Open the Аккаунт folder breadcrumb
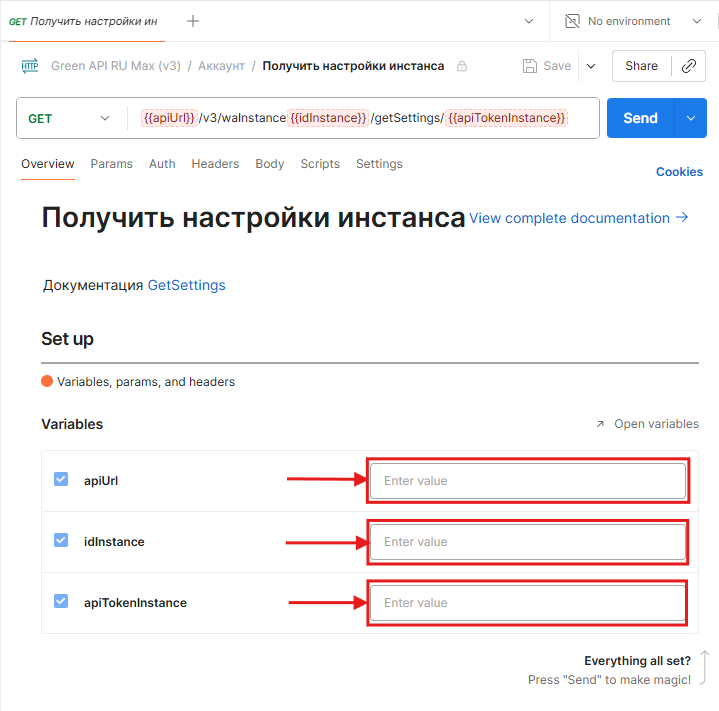Screen dimensions: 719x711 click(x=221, y=66)
